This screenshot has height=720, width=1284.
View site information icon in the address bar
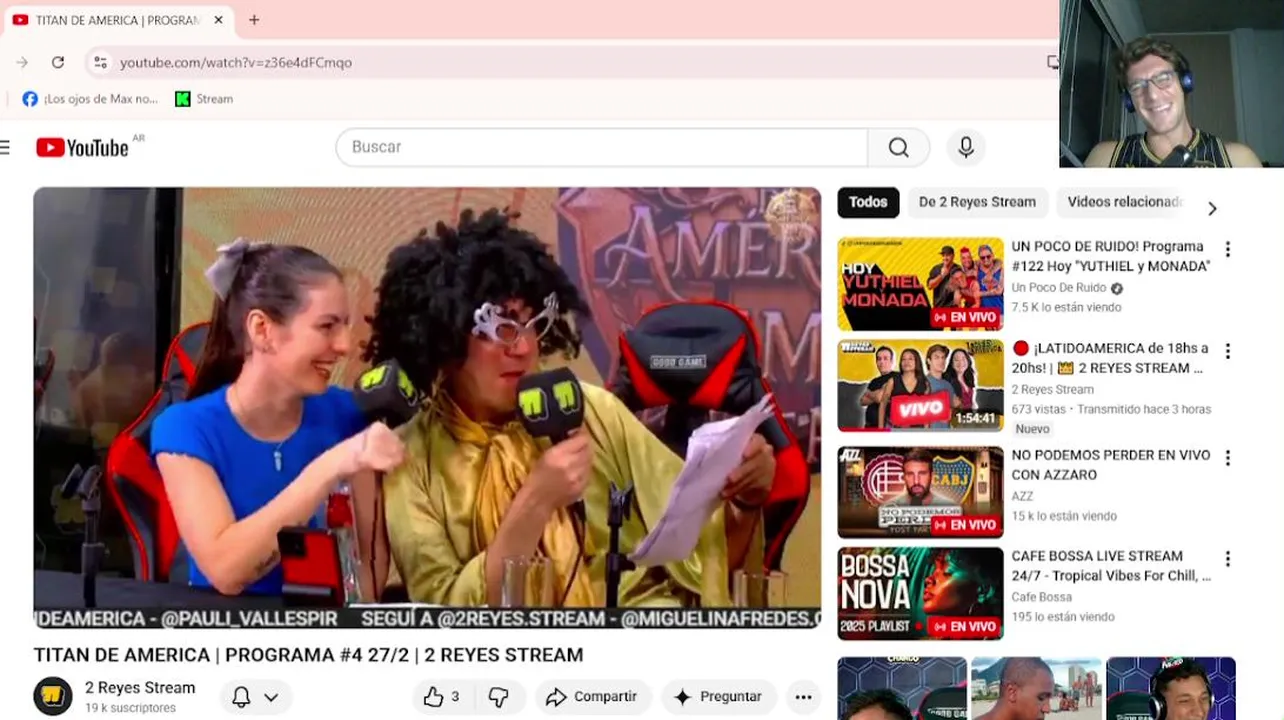(x=100, y=62)
